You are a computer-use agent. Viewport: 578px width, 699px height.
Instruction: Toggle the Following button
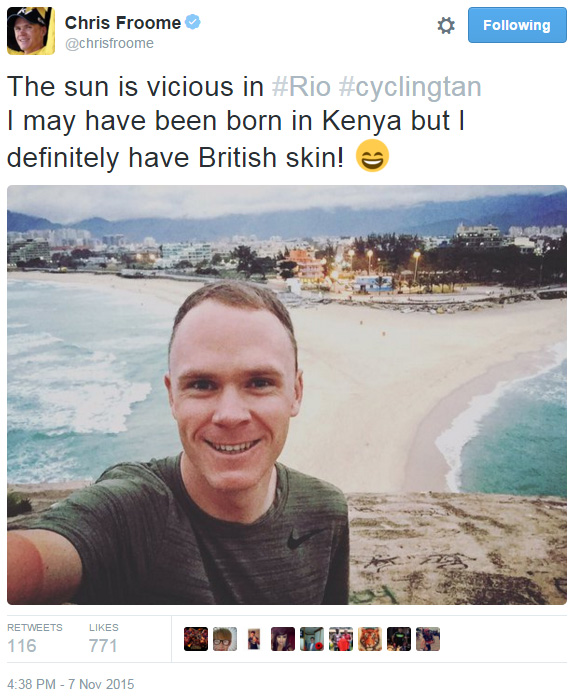coord(517,25)
